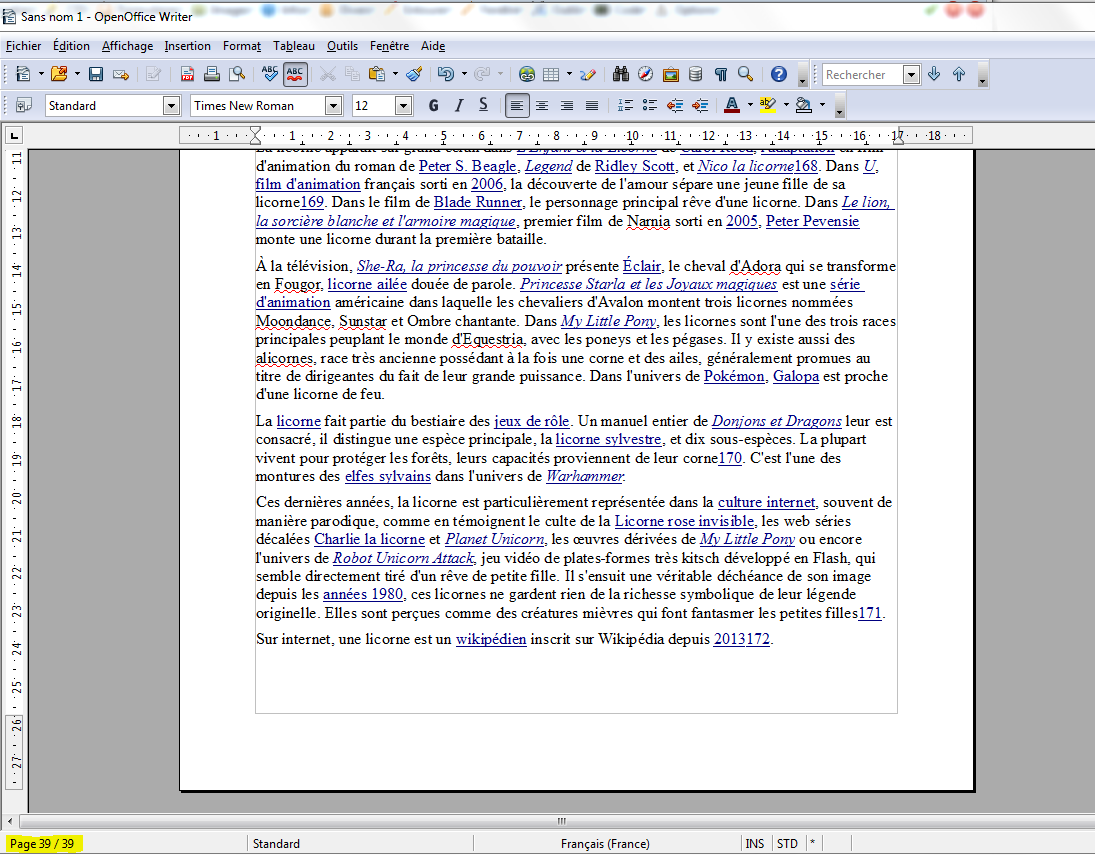Export document directly as PDF
The height and width of the screenshot is (855, 1095).
point(187,74)
